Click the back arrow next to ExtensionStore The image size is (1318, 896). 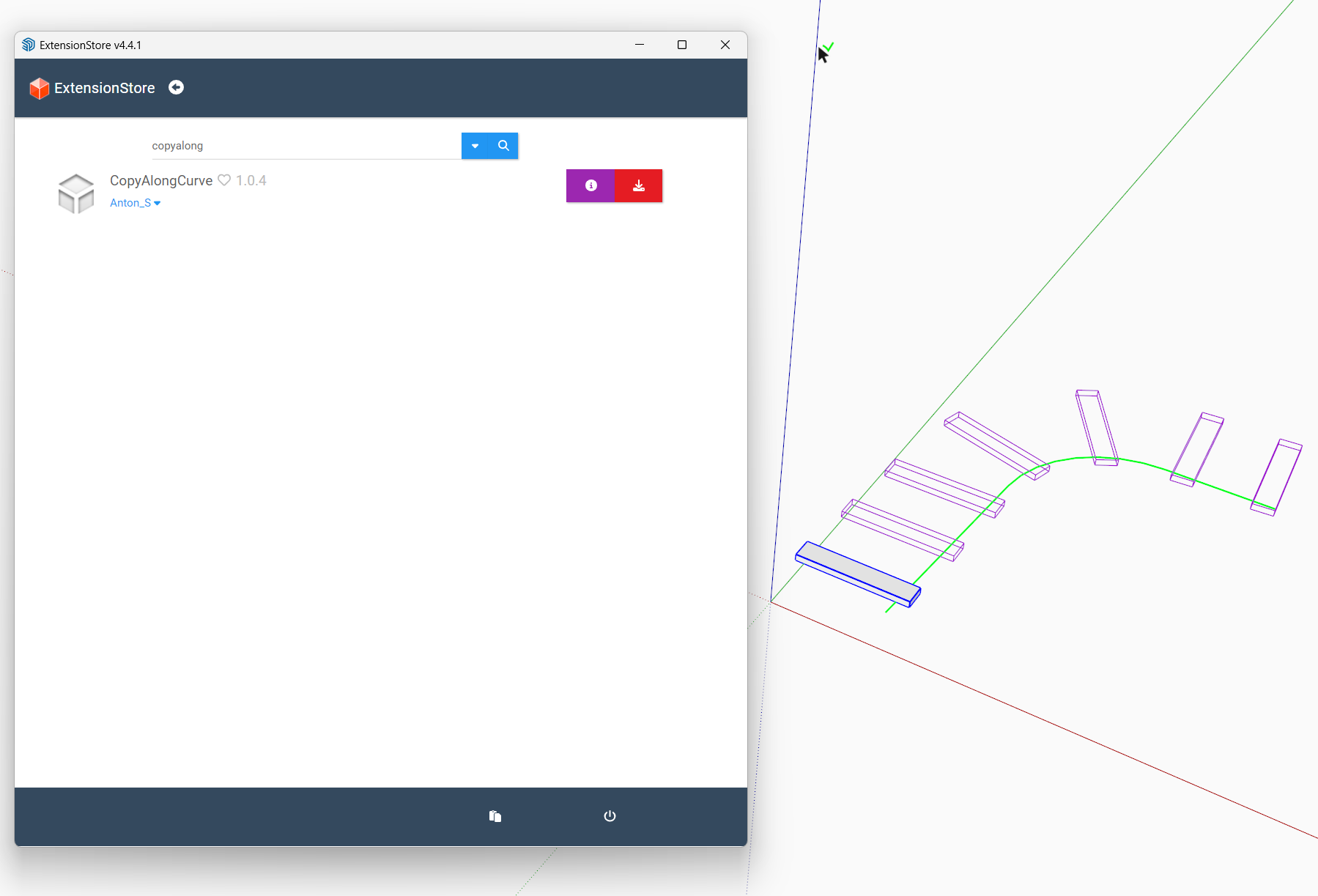coord(176,87)
